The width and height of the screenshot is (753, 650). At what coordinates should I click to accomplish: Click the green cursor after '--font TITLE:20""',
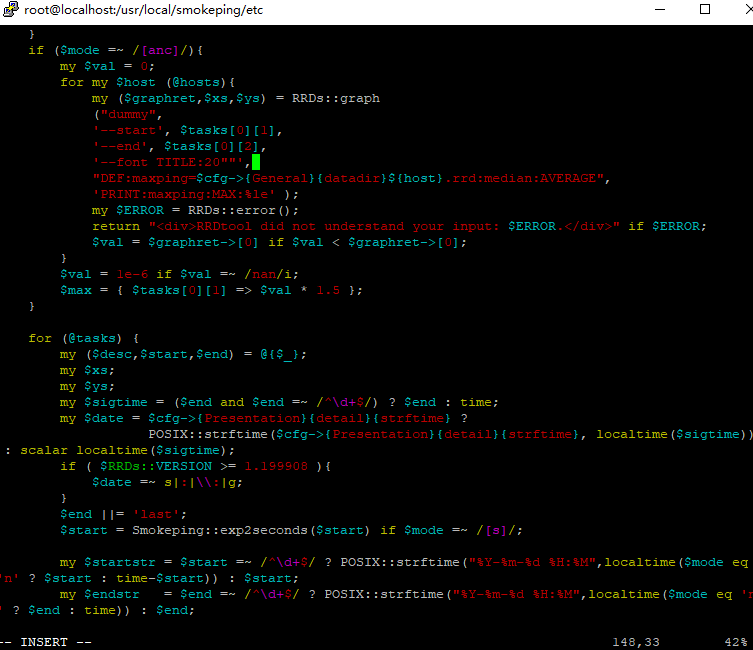(x=256, y=162)
